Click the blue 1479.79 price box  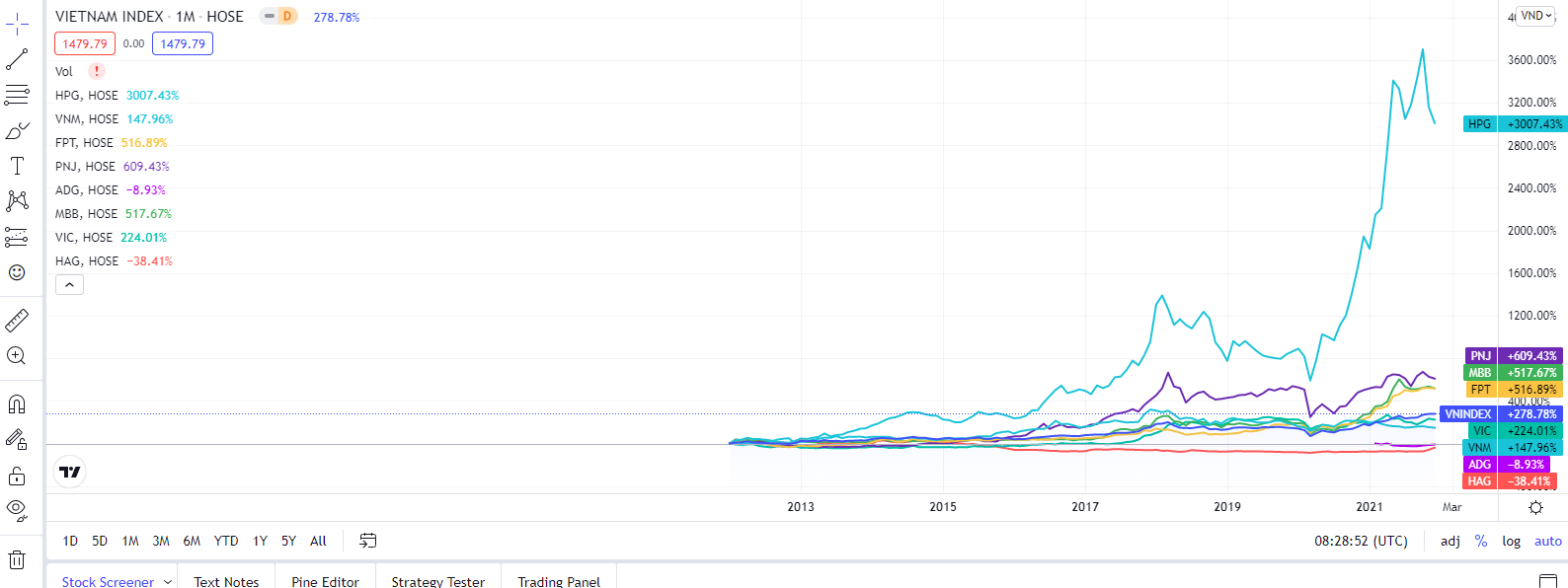click(183, 43)
